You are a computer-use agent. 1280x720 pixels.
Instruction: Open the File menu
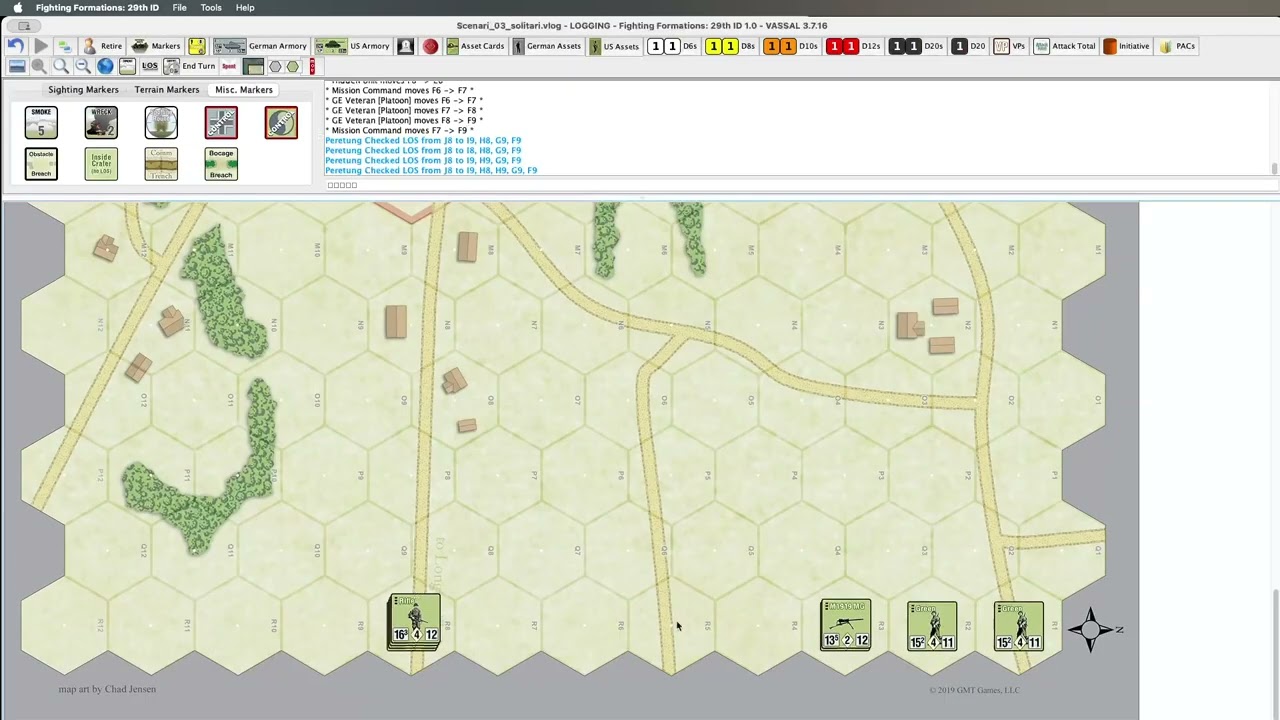point(179,7)
